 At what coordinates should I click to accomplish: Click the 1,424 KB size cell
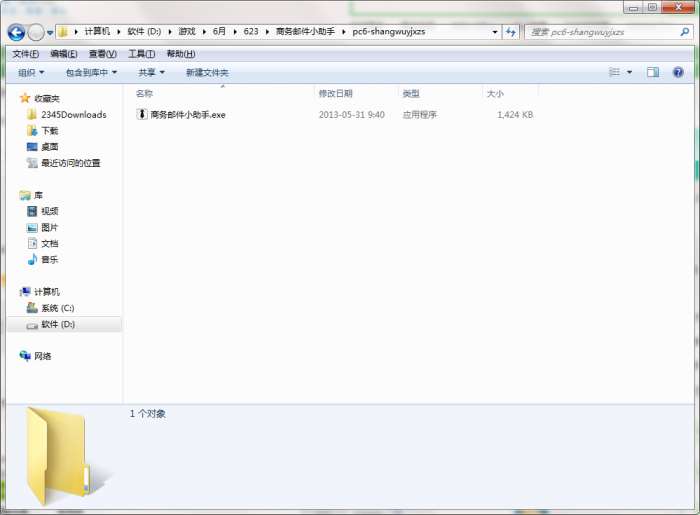pyautogui.click(x=515, y=115)
